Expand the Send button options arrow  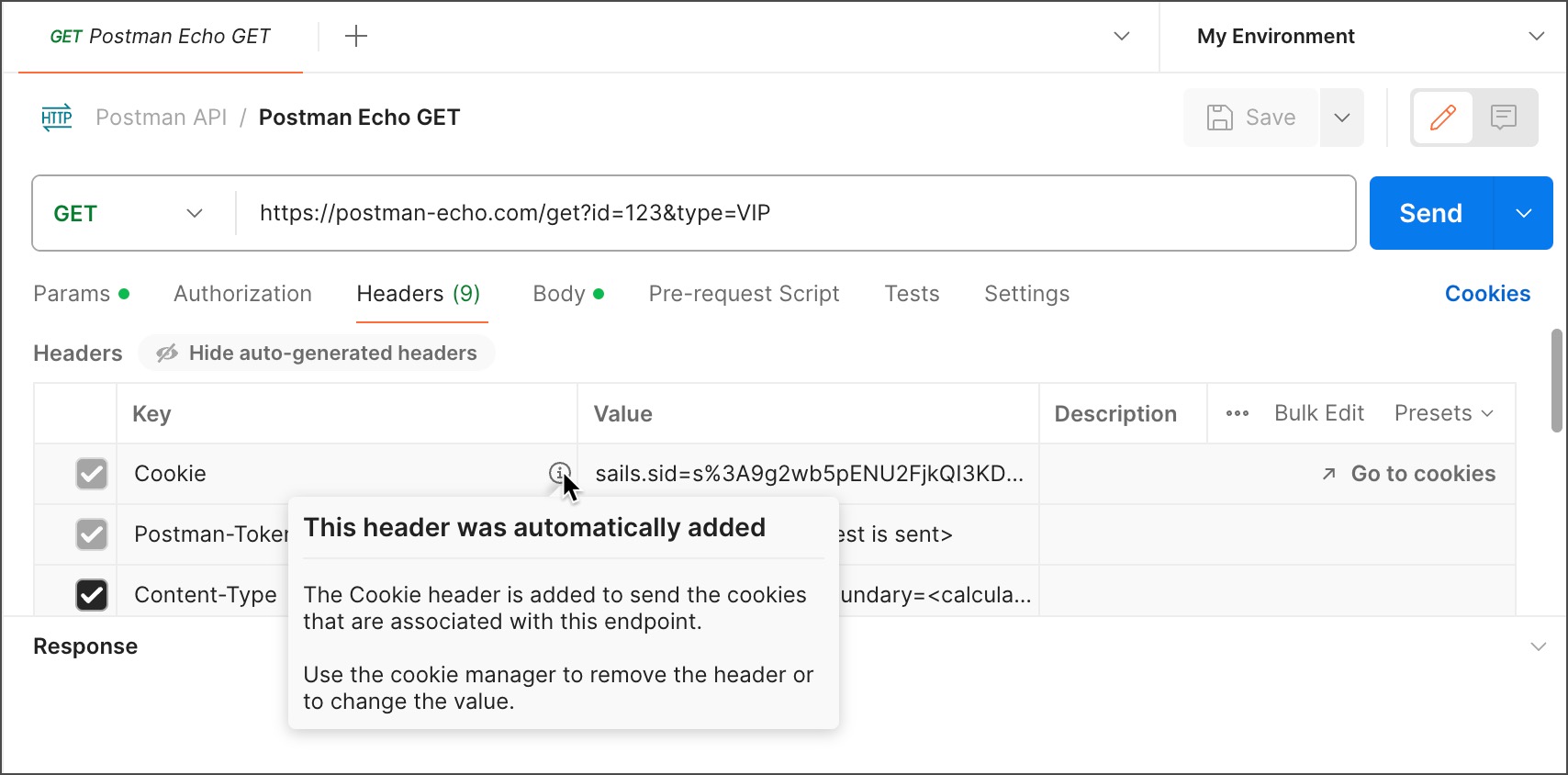[1524, 213]
